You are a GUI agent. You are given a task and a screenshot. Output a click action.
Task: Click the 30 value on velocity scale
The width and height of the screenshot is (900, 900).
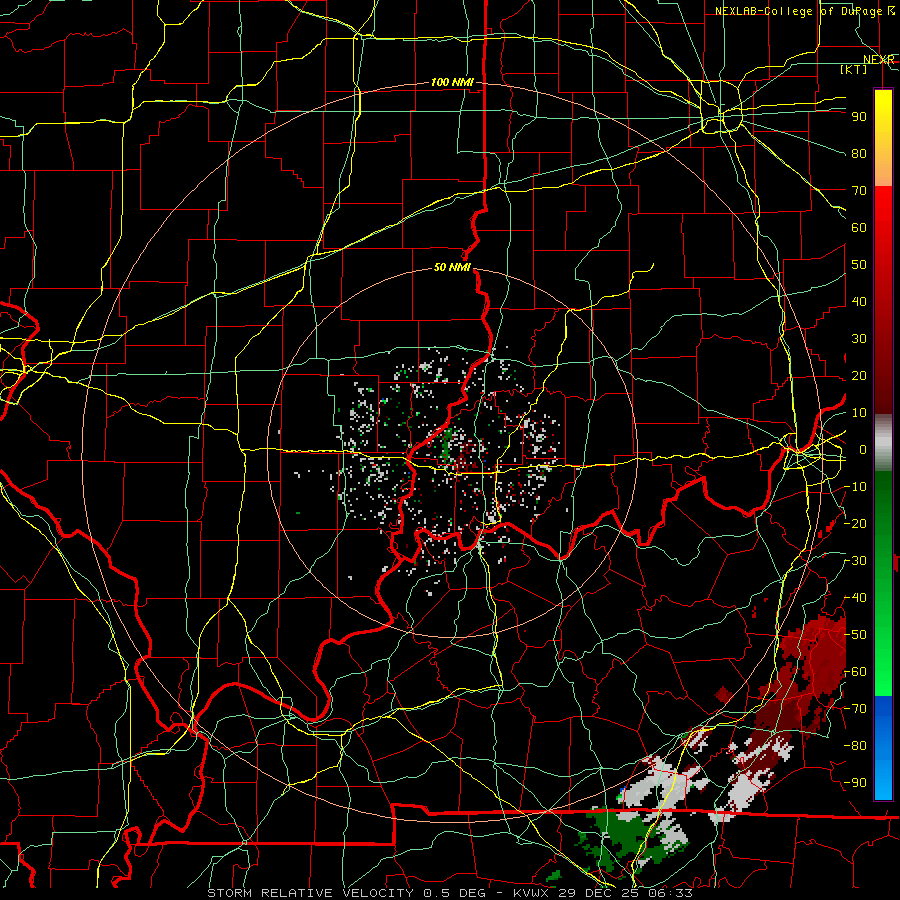(859, 339)
